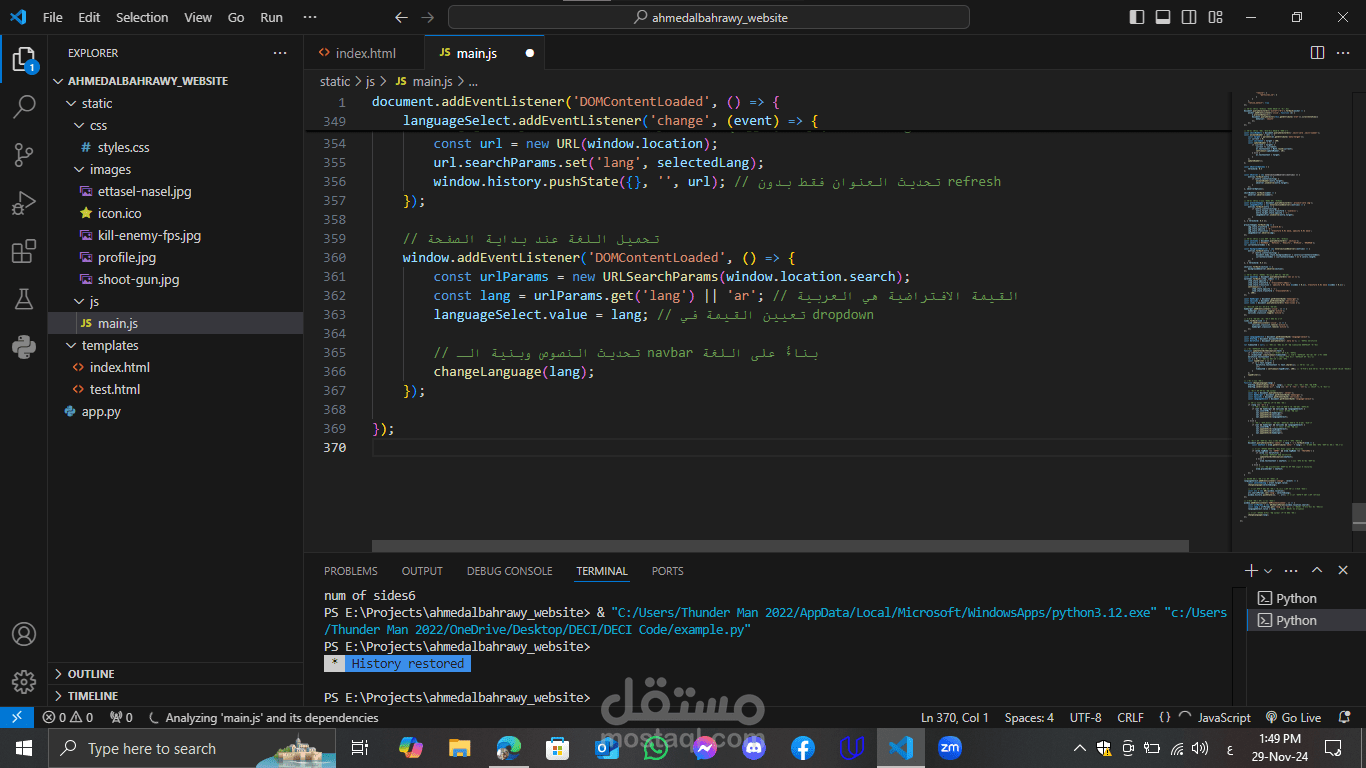This screenshot has width=1366, height=768.
Task: Open the Extensions view
Action: pos(24,252)
